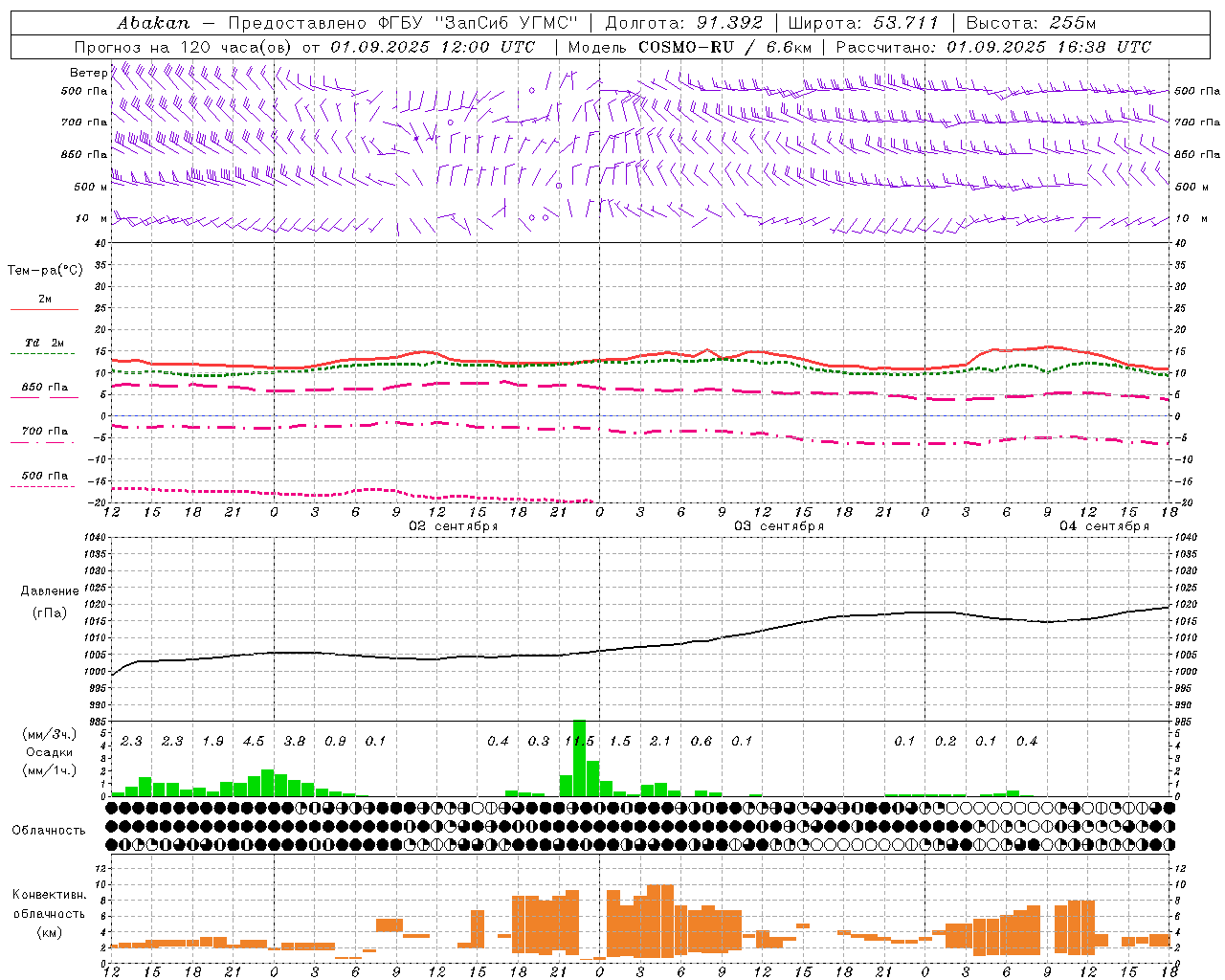The height and width of the screenshot is (980, 1225).
Task: Click the Abakan station name in header
Action: (x=154, y=23)
